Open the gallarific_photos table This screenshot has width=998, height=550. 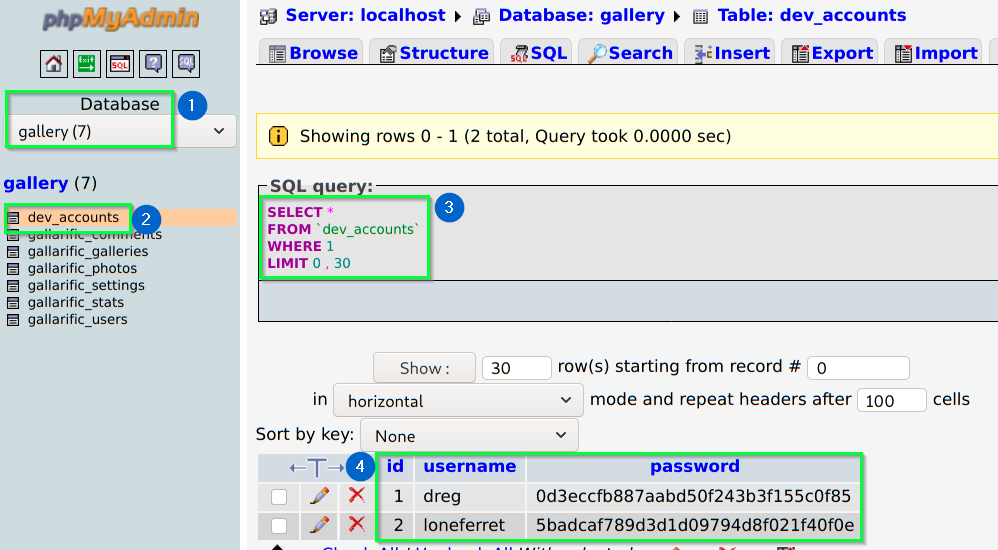[82, 269]
